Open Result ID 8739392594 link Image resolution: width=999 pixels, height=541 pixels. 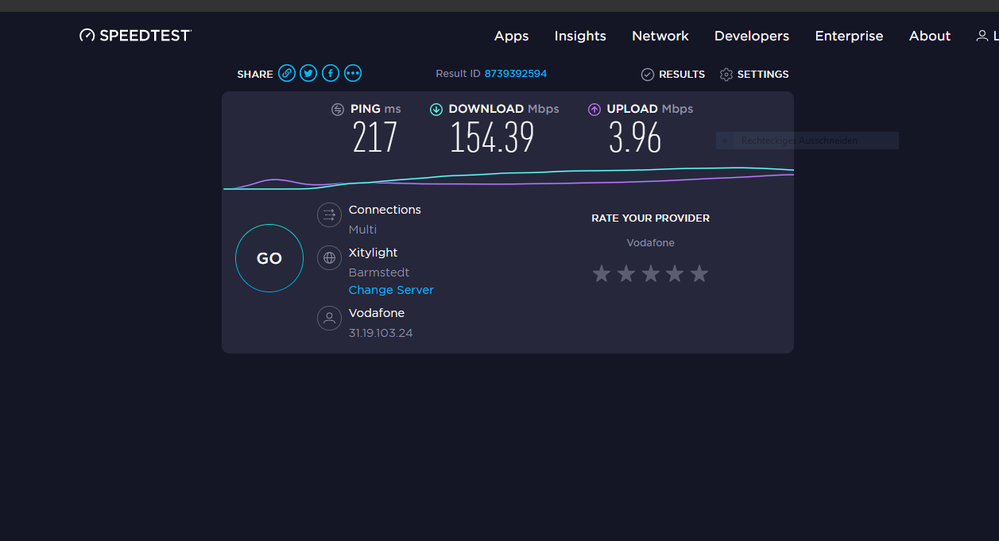pos(515,74)
